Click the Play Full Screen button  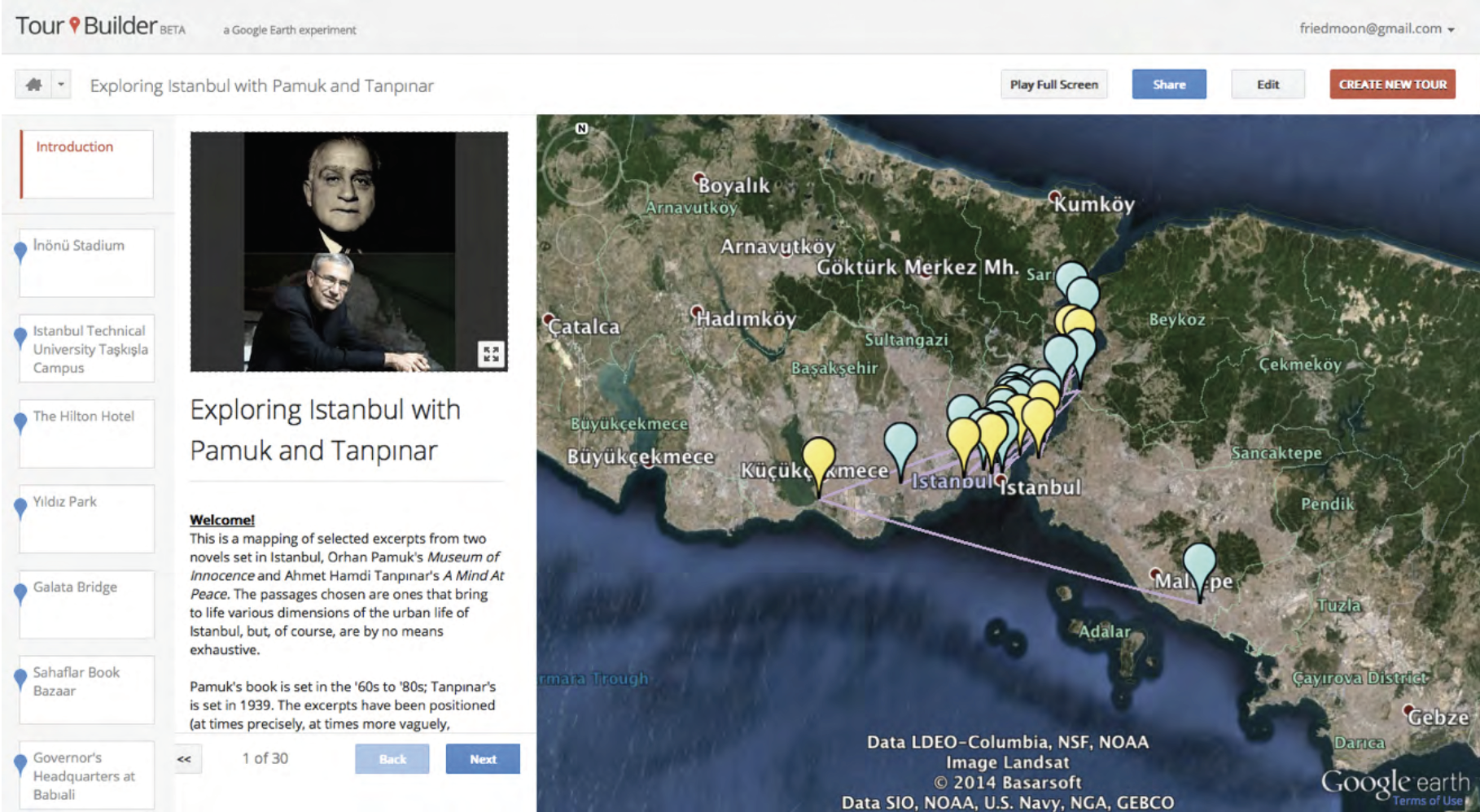[x=1053, y=85]
